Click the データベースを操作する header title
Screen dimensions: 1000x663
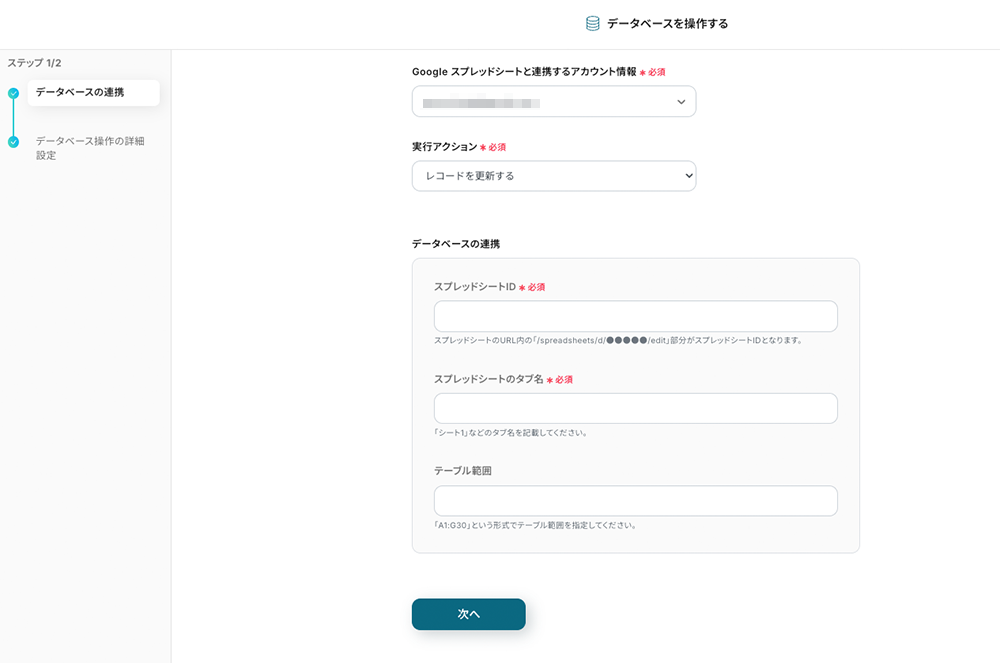click(x=667, y=23)
